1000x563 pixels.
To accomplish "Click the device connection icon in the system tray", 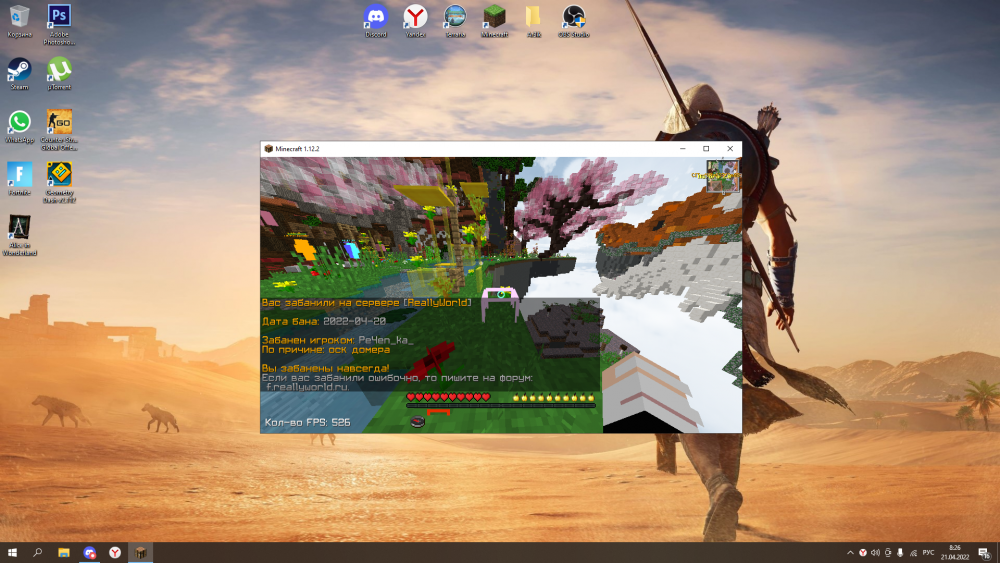I will pos(888,553).
